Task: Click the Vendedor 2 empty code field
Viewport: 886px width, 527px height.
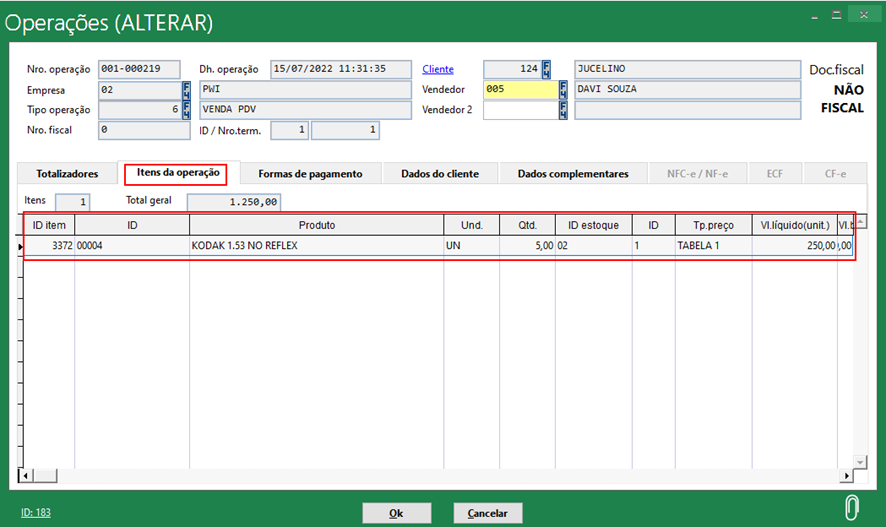Action: click(x=519, y=110)
